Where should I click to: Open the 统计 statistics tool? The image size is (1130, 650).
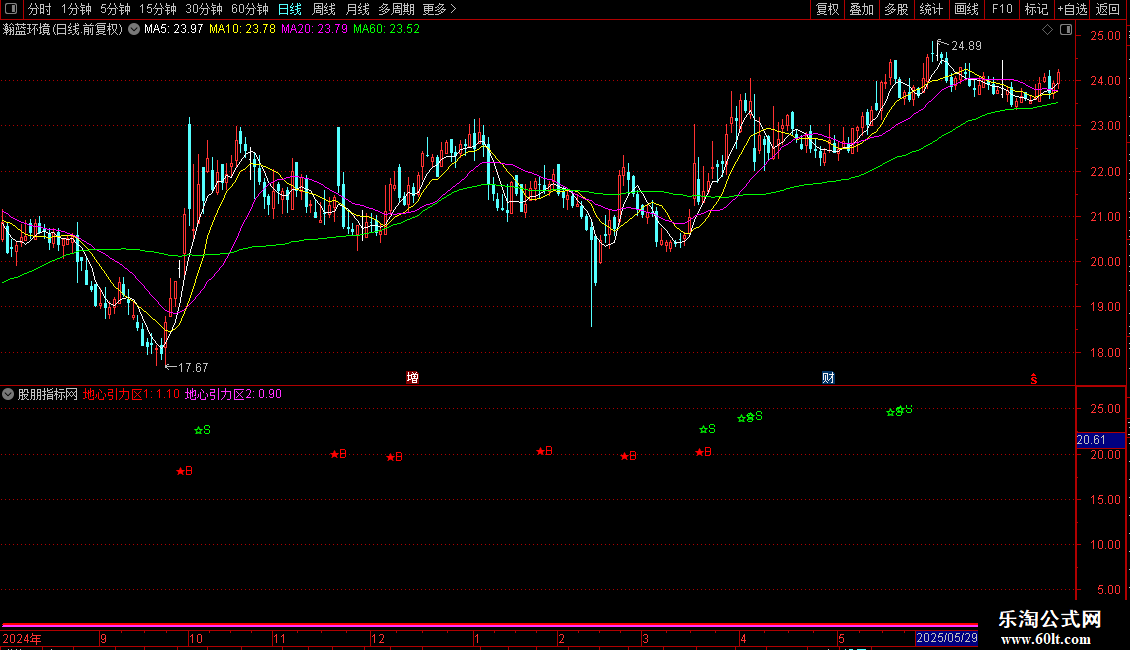(x=931, y=9)
